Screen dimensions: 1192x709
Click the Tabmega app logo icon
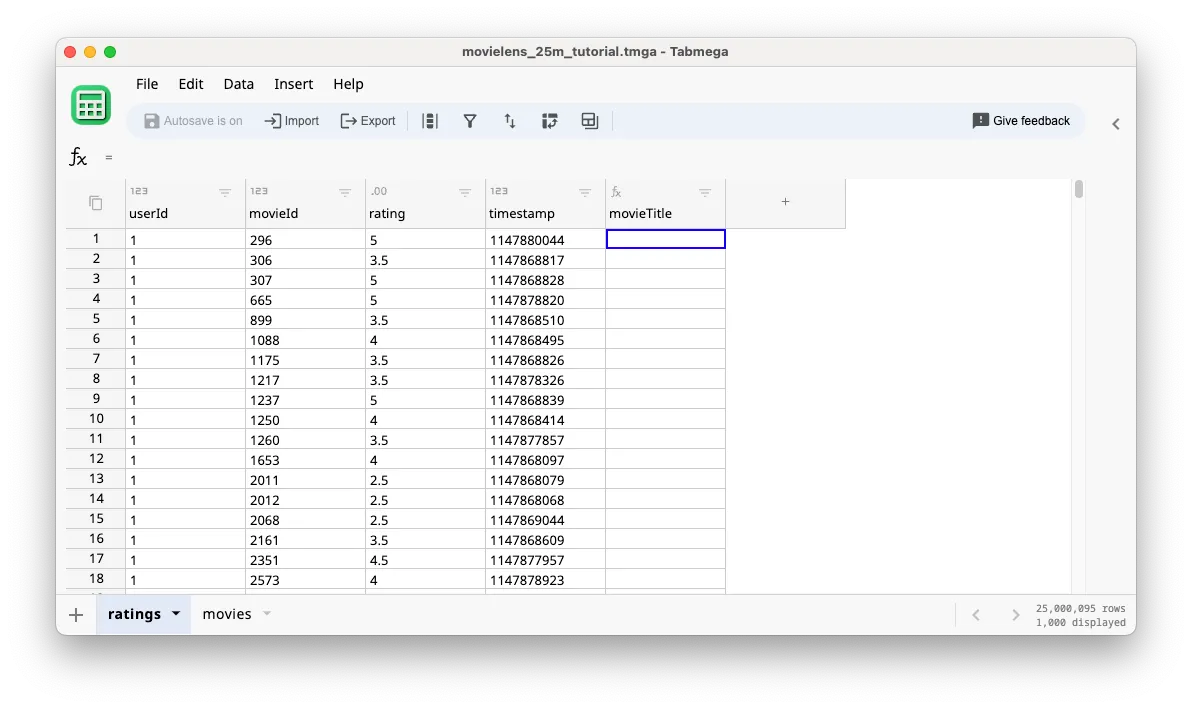pos(91,104)
